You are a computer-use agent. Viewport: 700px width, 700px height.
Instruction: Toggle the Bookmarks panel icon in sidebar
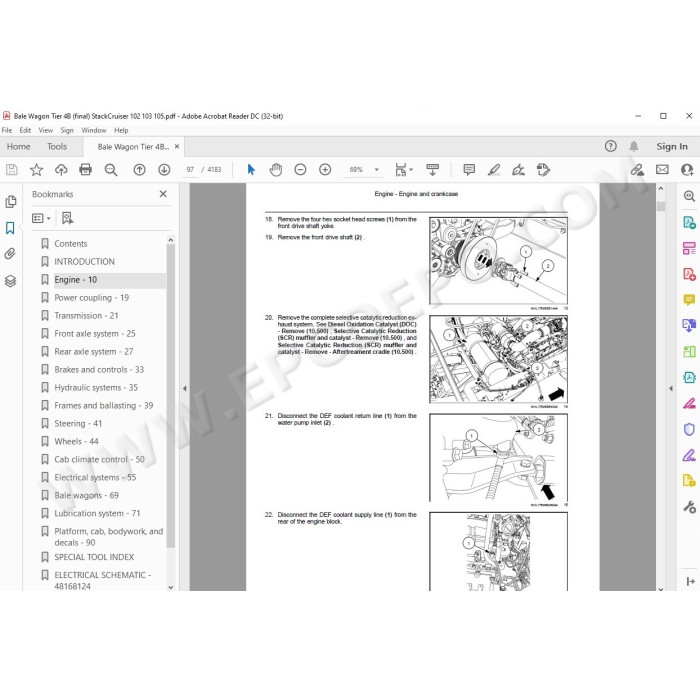pyautogui.click(x=10, y=228)
